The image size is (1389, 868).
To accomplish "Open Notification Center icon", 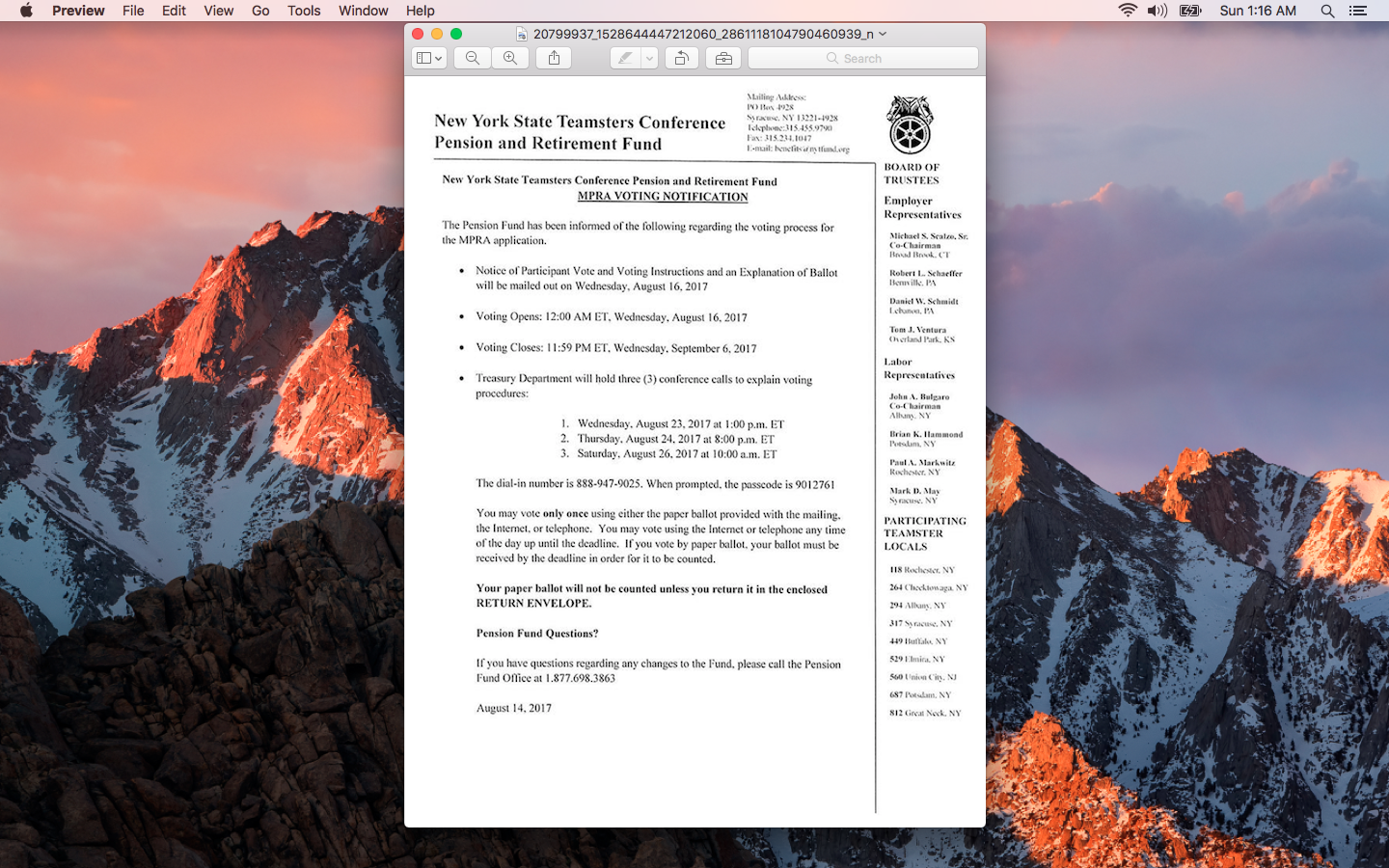I will pyautogui.click(x=1358, y=11).
